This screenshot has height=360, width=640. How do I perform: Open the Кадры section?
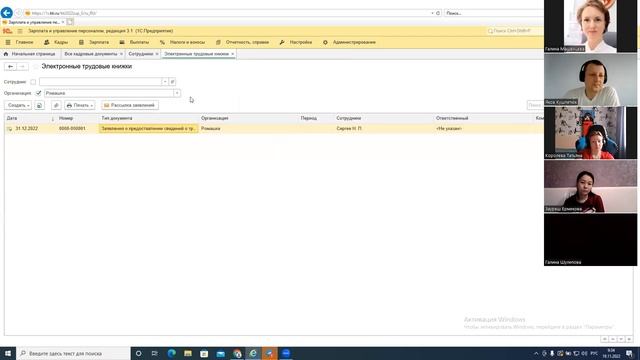tap(56, 42)
